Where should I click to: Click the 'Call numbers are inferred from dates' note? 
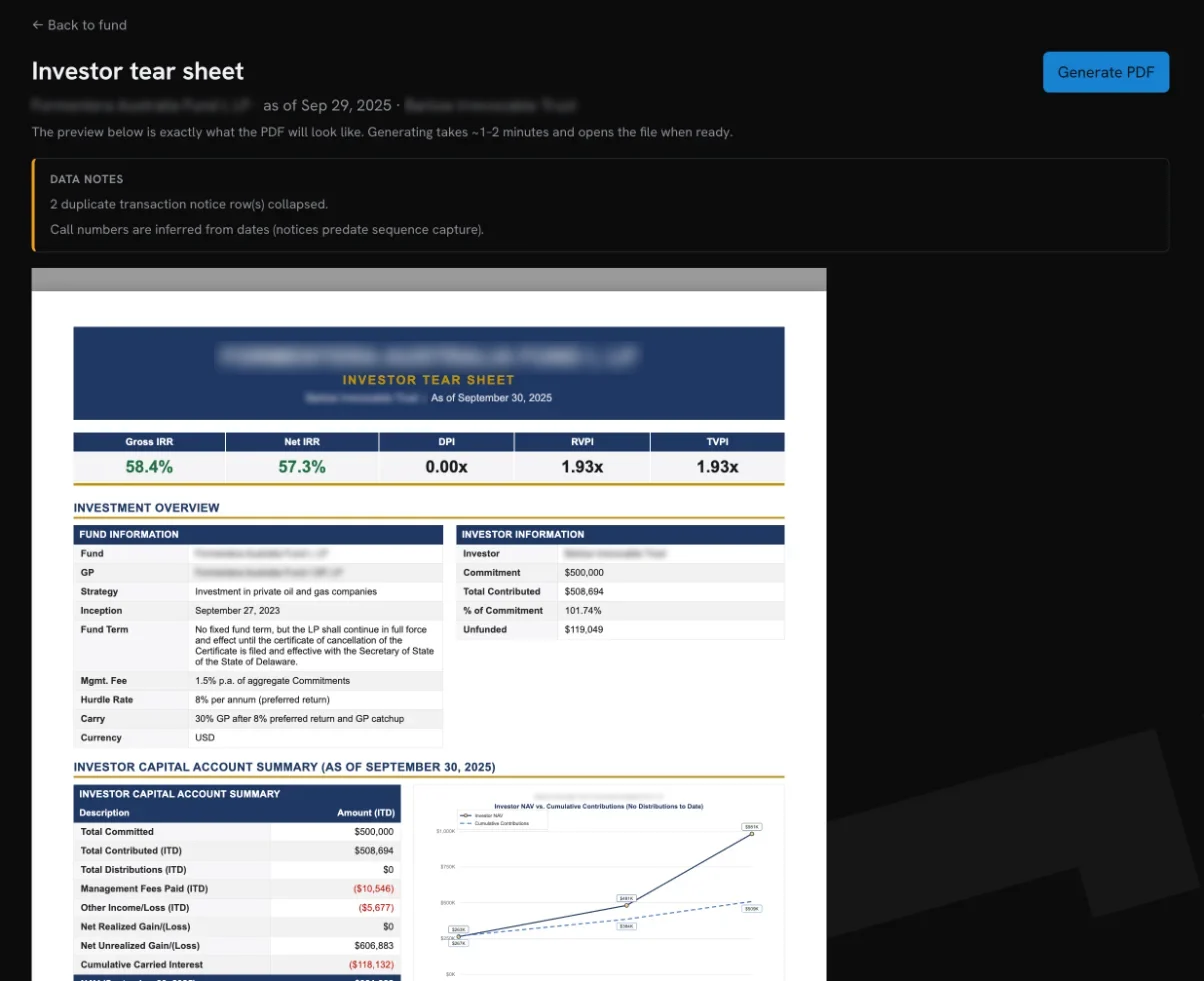(267, 230)
